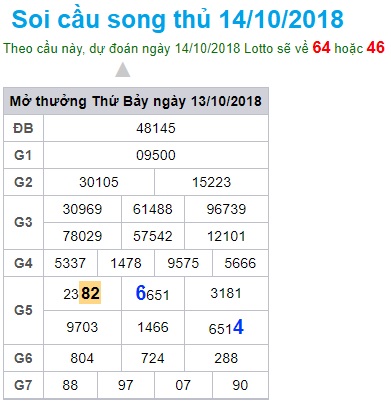Select the ĐB prize number 48145
This screenshot has width=391, height=403.
[156, 128]
